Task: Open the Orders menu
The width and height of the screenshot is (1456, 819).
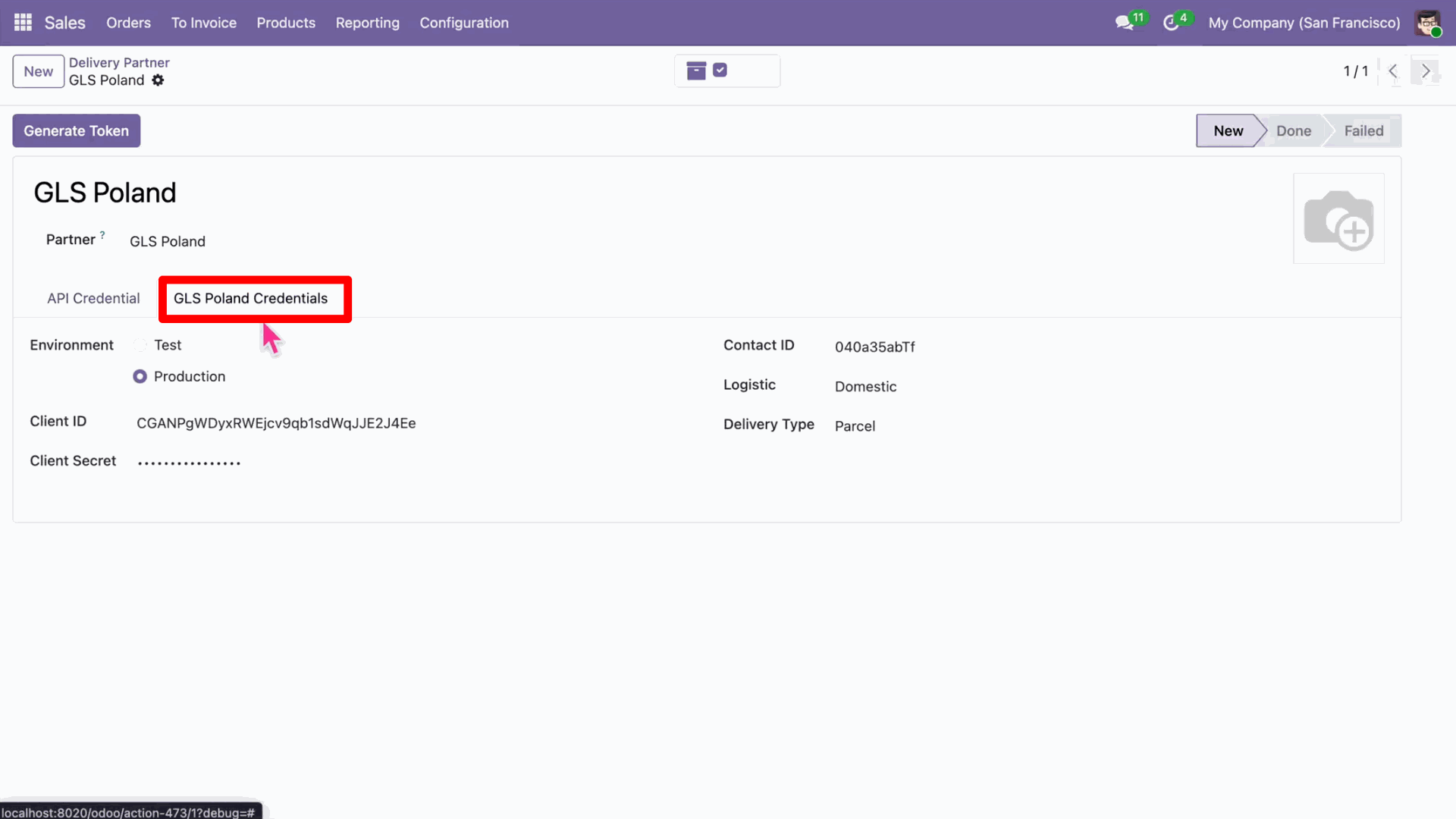Action: coord(128,23)
